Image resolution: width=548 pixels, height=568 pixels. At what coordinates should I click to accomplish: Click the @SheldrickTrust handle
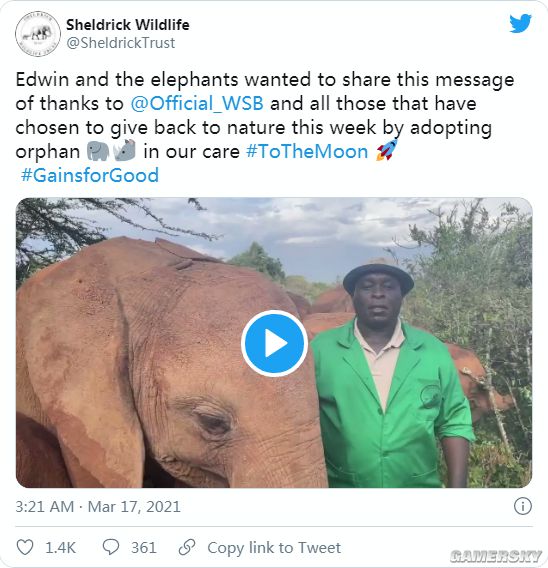click(x=121, y=43)
